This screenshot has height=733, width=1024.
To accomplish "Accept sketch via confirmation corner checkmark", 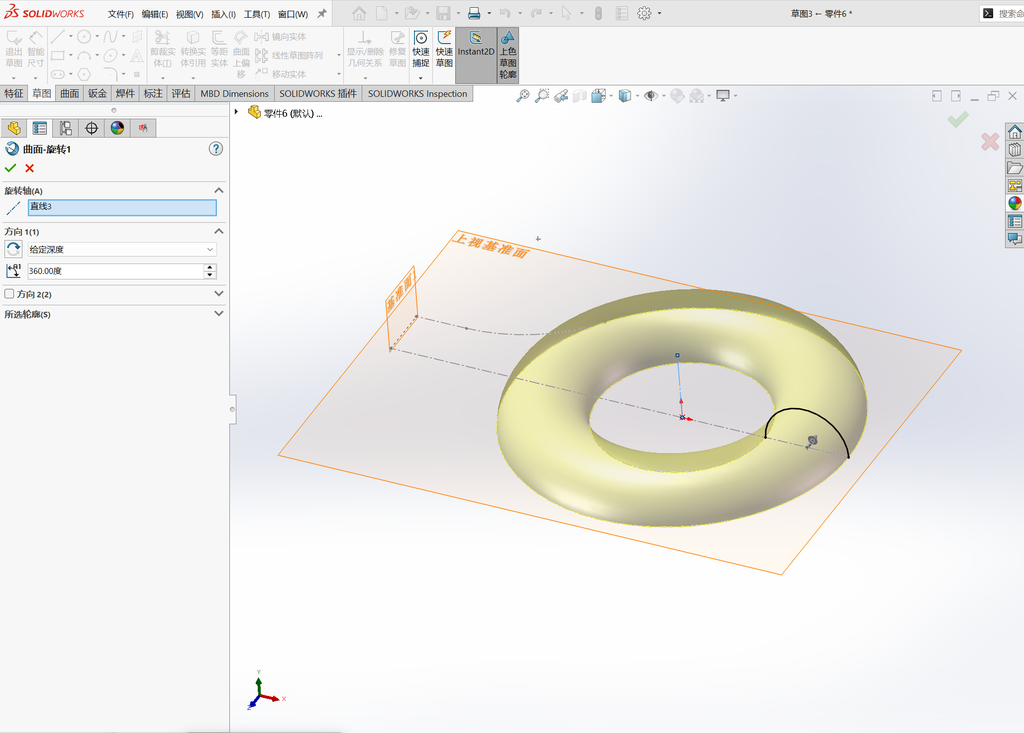I will (x=958, y=120).
